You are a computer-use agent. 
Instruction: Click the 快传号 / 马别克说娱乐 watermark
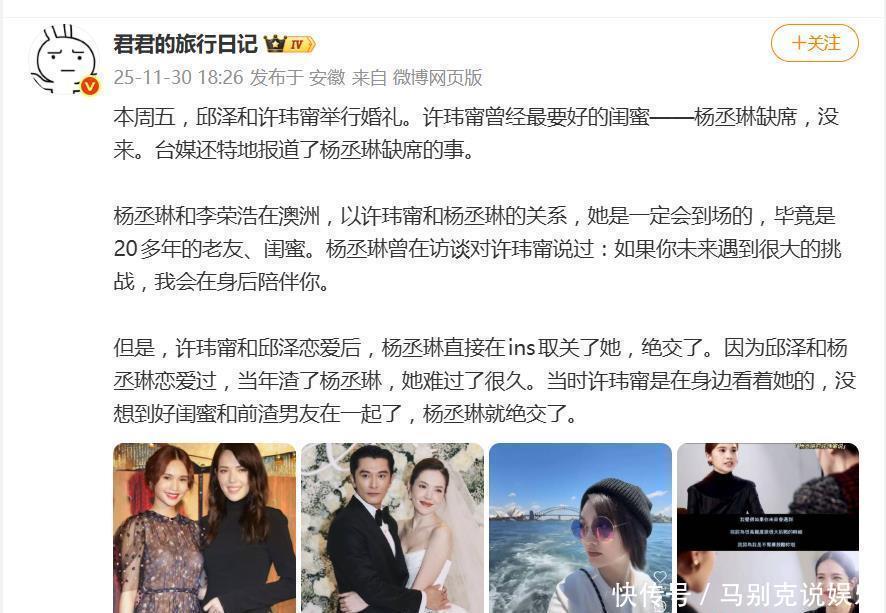[740, 594]
